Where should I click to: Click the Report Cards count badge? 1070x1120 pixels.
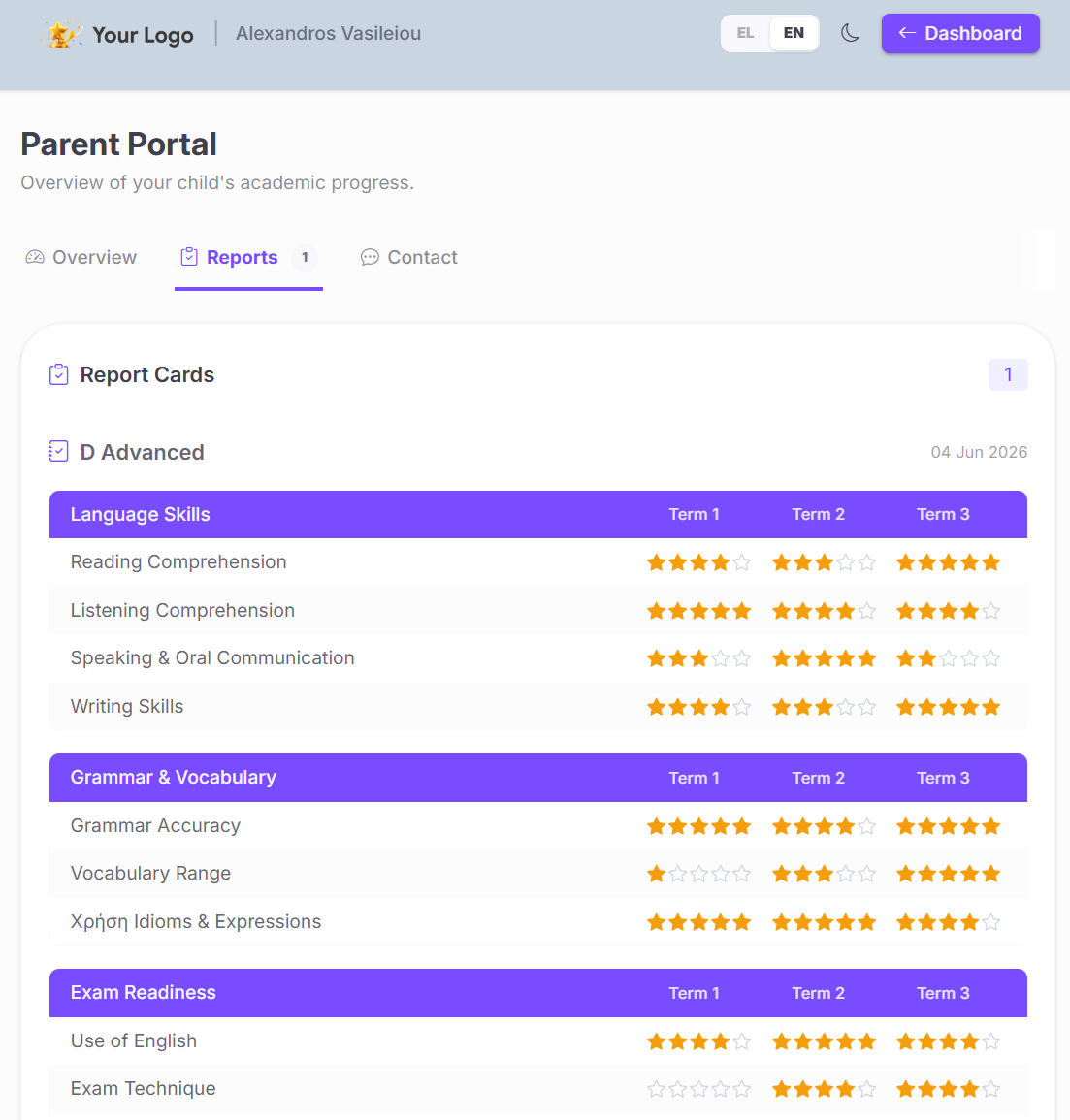(1008, 374)
